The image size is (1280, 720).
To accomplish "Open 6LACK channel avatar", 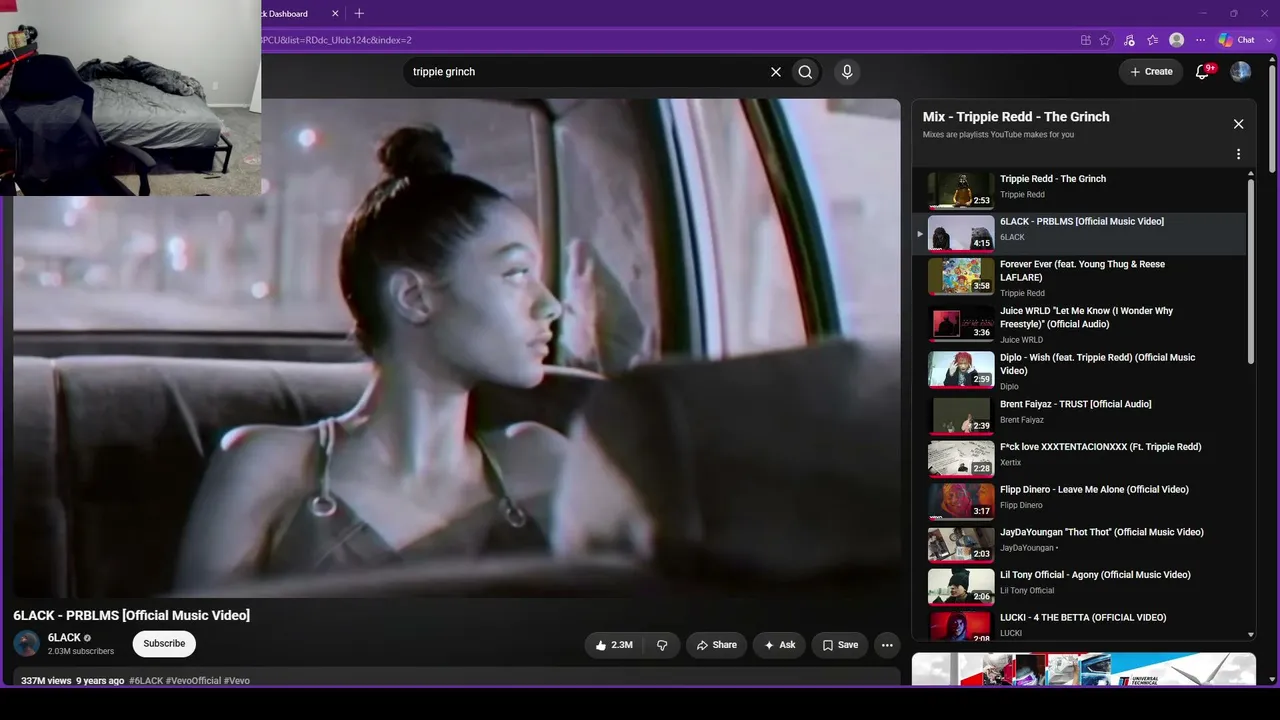I will [x=27, y=644].
